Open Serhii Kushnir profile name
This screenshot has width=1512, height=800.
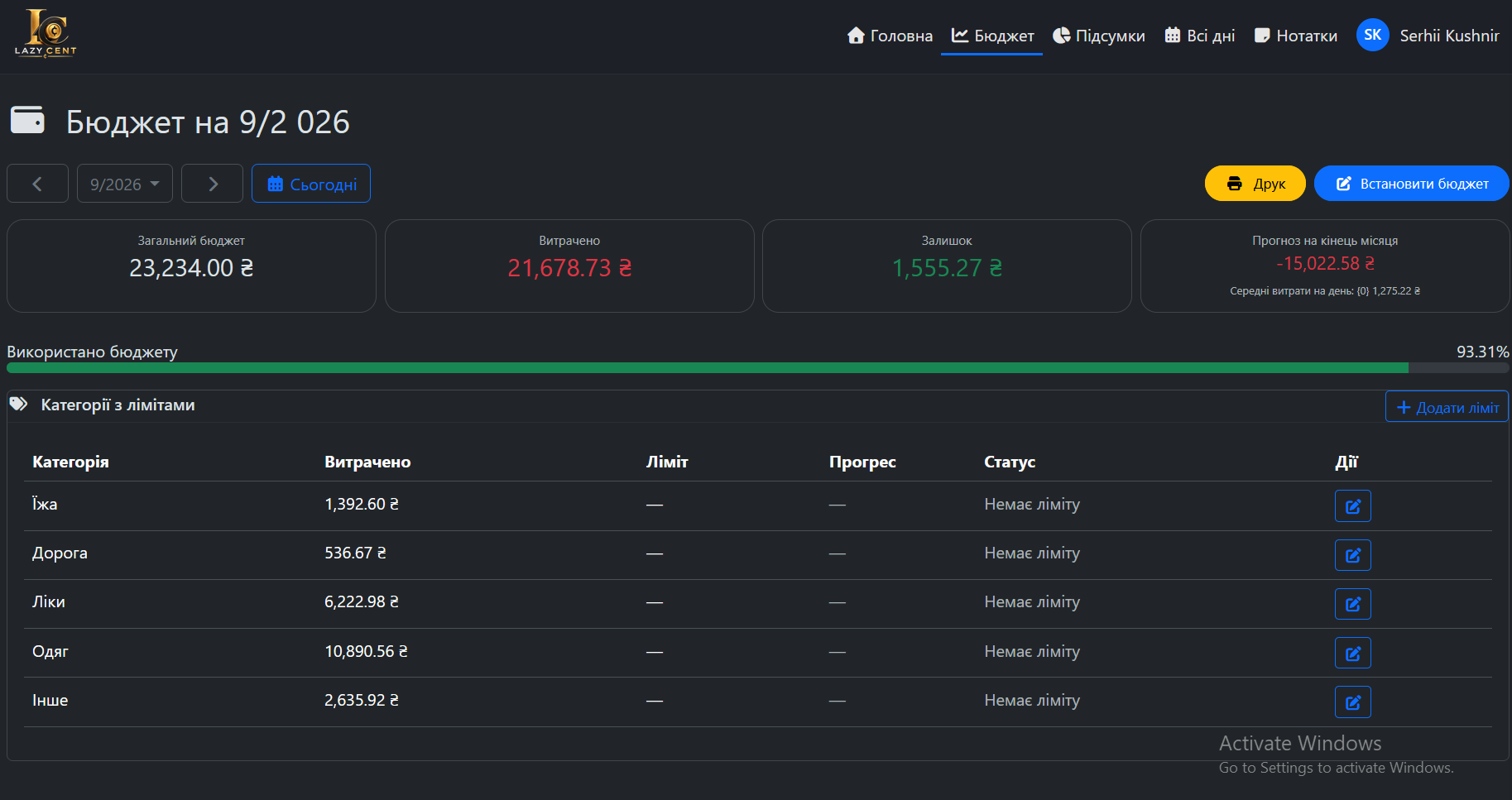pyautogui.click(x=1449, y=36)
